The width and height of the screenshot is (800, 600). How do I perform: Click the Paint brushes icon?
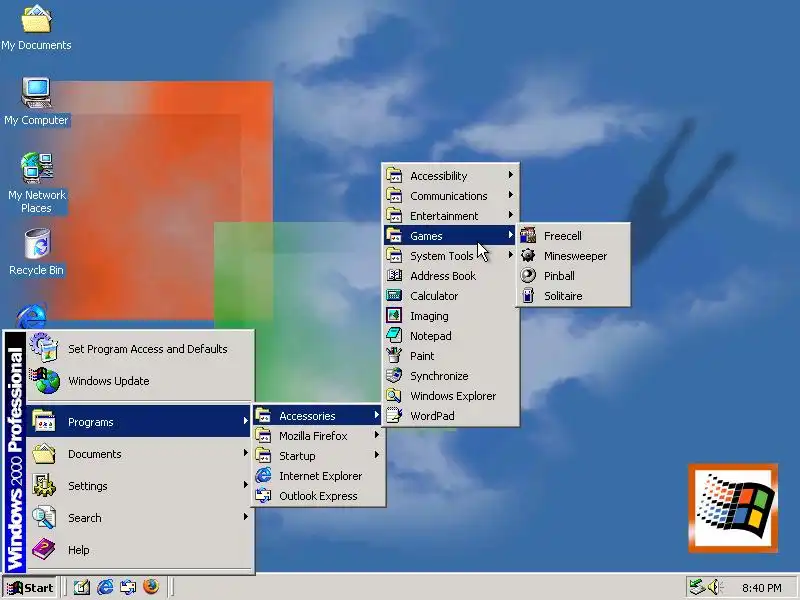point(394,356)
